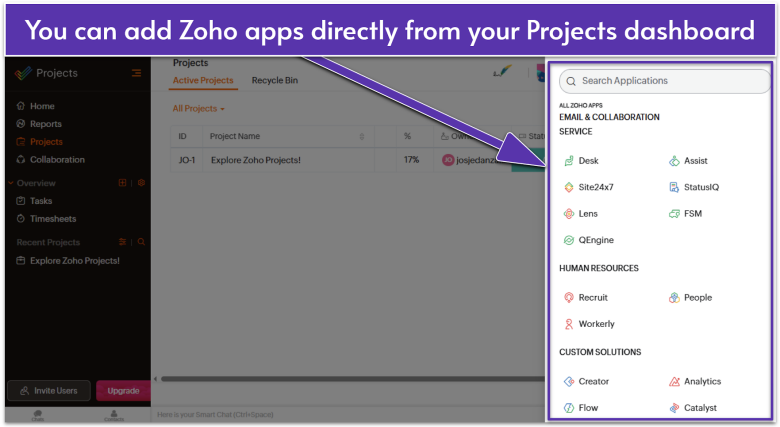Open the Recruit app

pos(585,298)
